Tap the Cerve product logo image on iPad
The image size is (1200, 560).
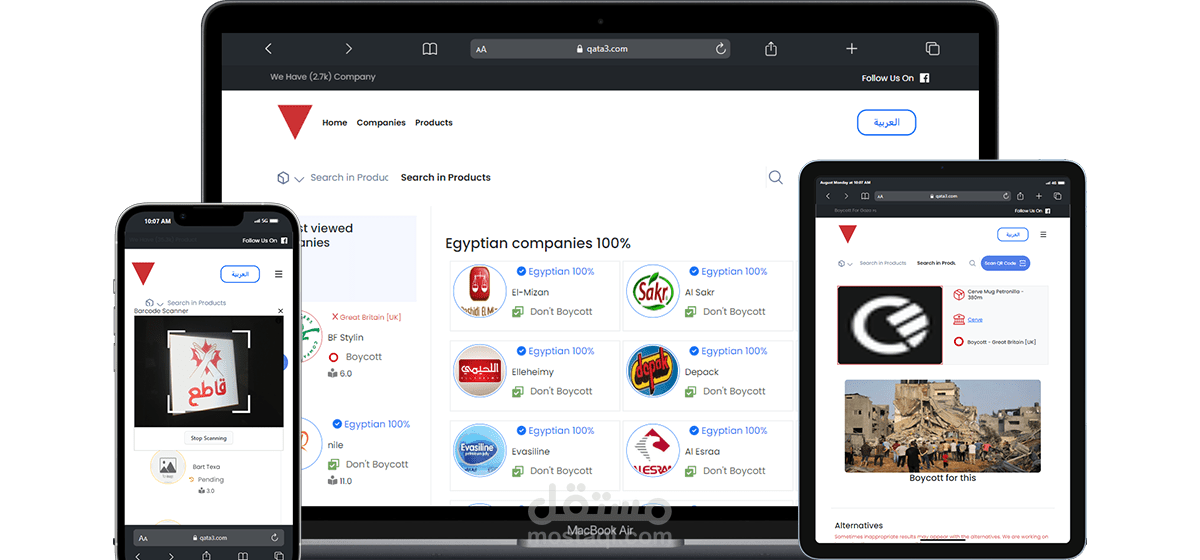[889, 325]
